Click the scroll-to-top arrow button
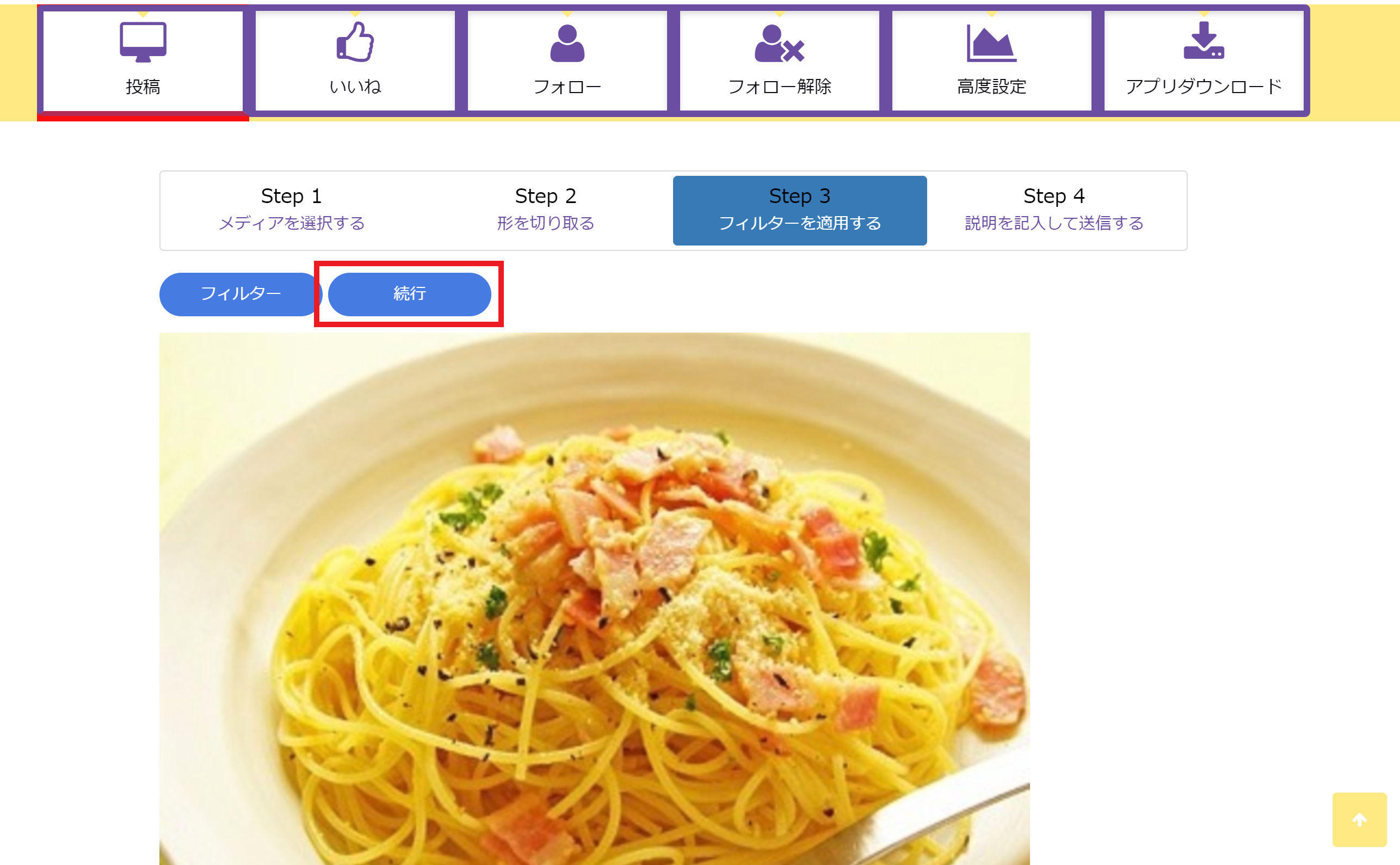The image size is (1400, 865). [1359, 819]
